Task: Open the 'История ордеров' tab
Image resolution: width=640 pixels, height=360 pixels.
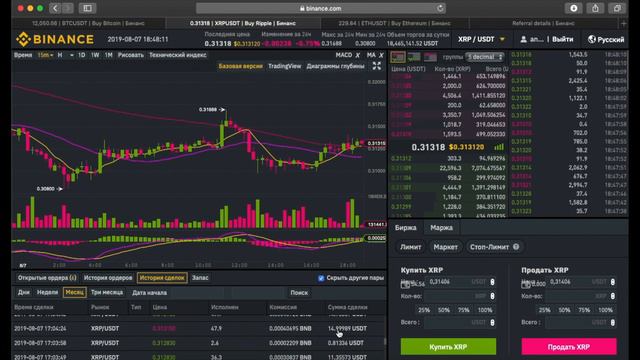Action: coord(108,278)
